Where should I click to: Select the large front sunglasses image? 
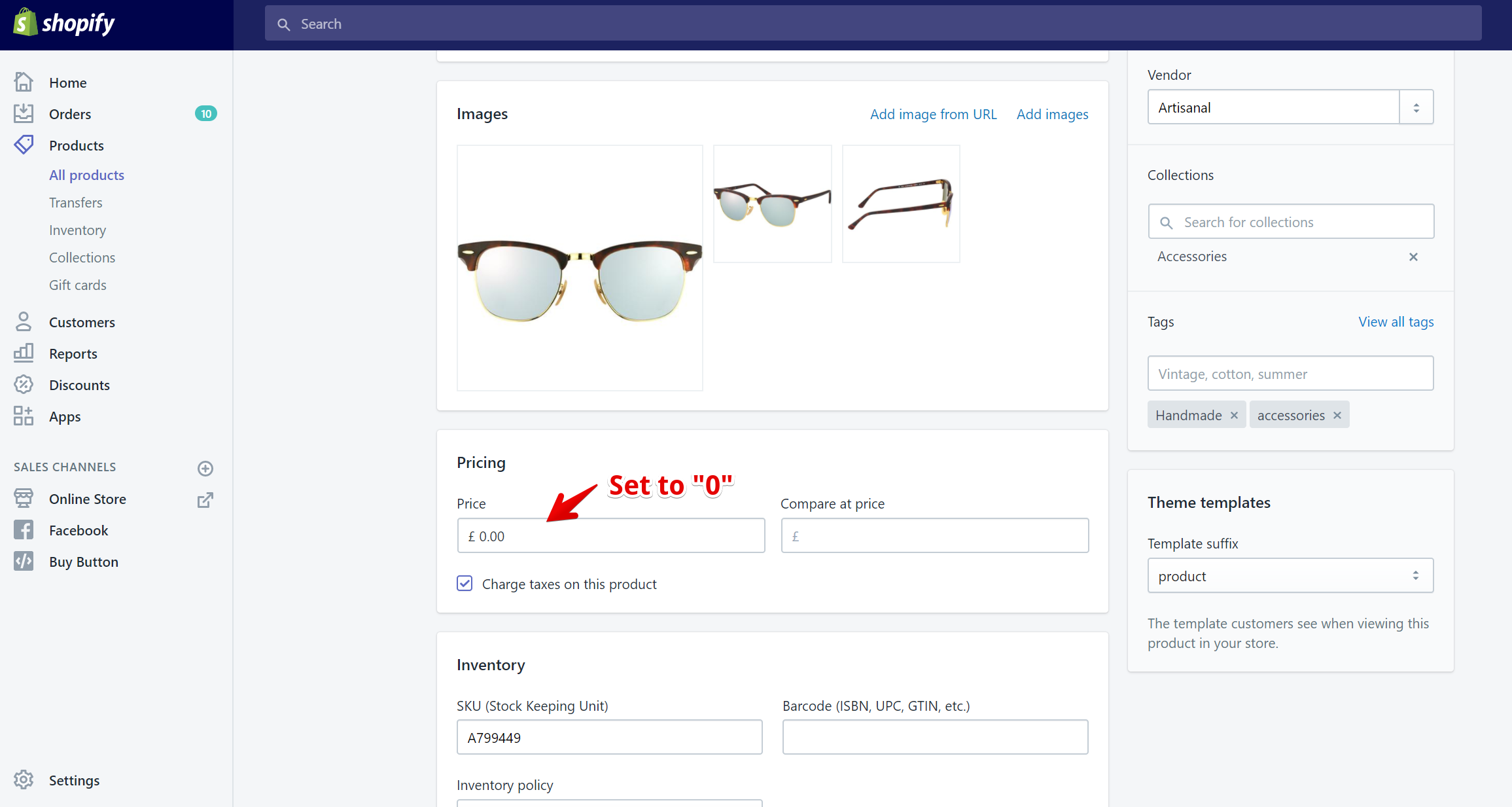point(580,268)
